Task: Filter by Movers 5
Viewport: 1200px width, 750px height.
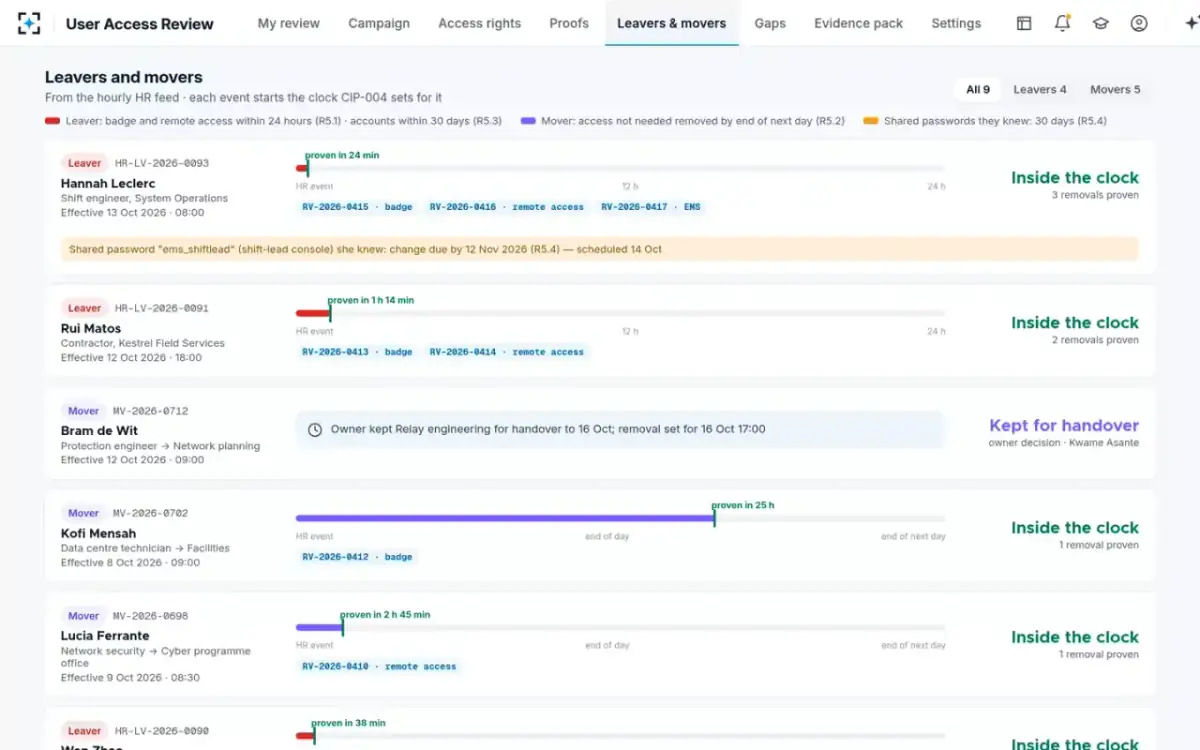Action: pyautogui.click(x=1115, y=89)
